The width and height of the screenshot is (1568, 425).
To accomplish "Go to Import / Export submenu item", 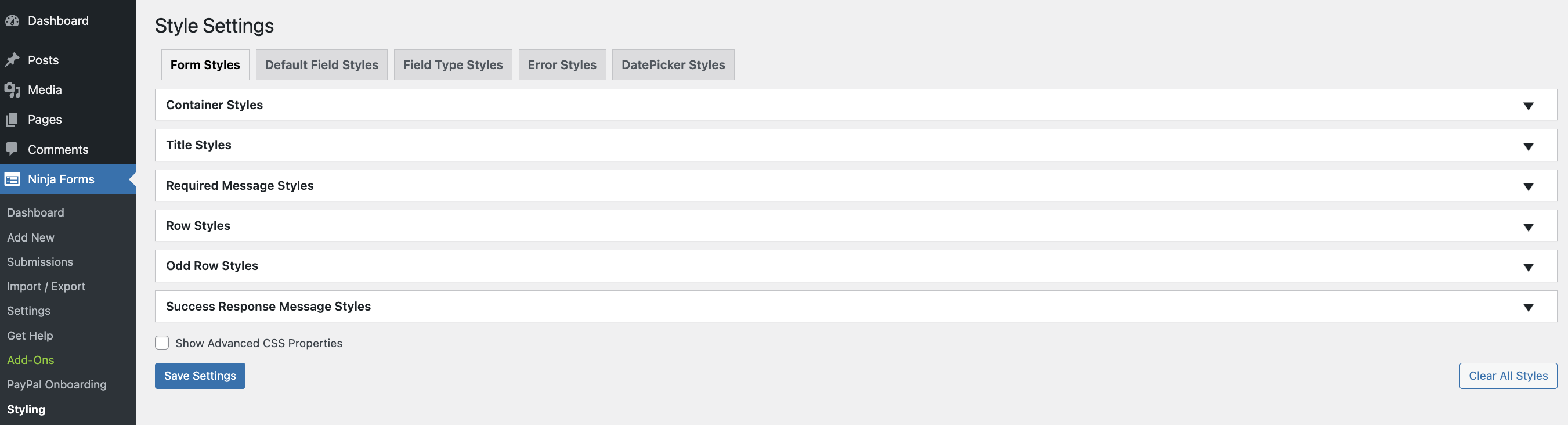I will [x=46, y=286].
